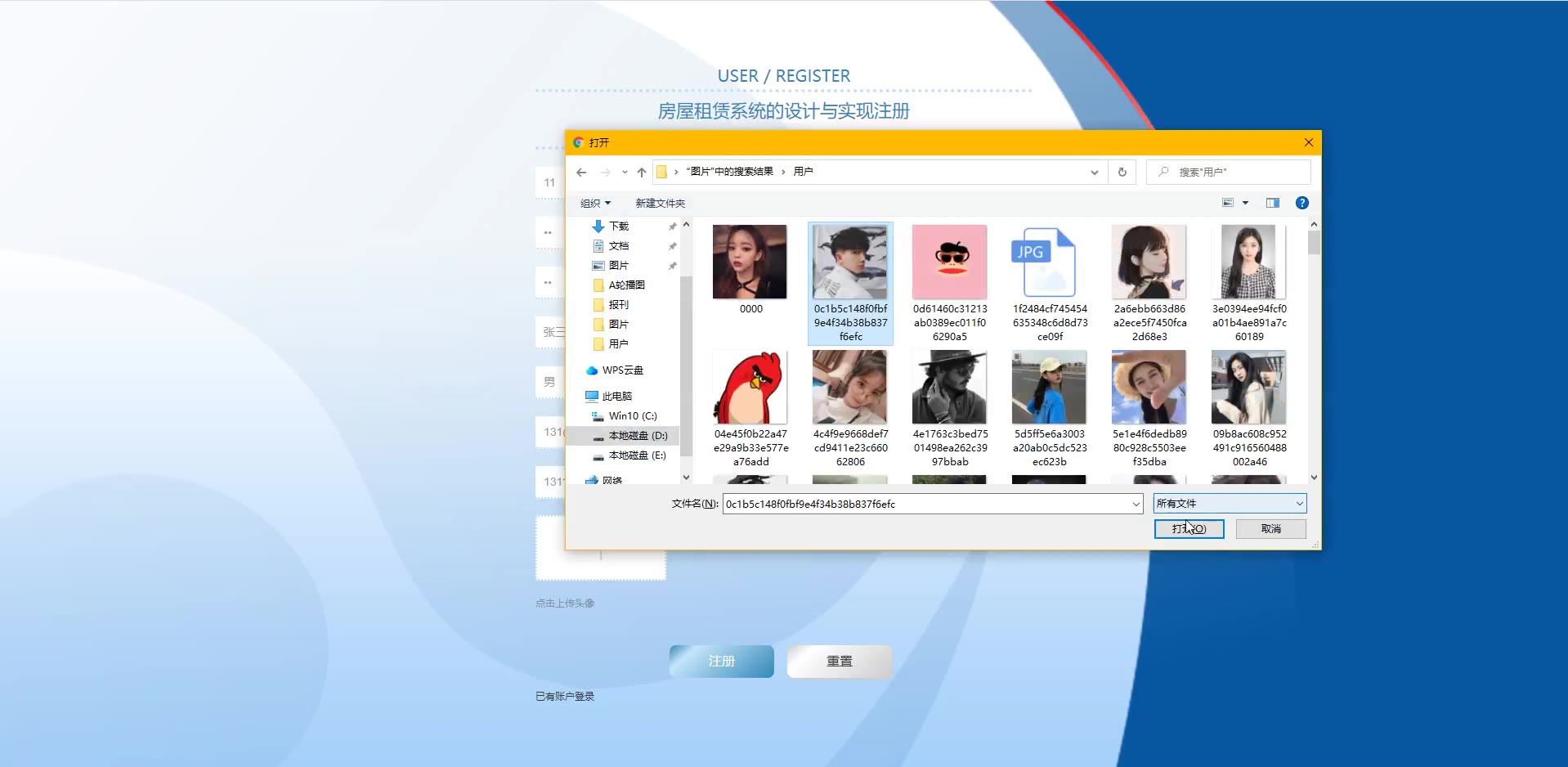Select the black-and-white image 4e1763c3bed75
This screenshot has width=1568, height=767.
pos(950,409)
